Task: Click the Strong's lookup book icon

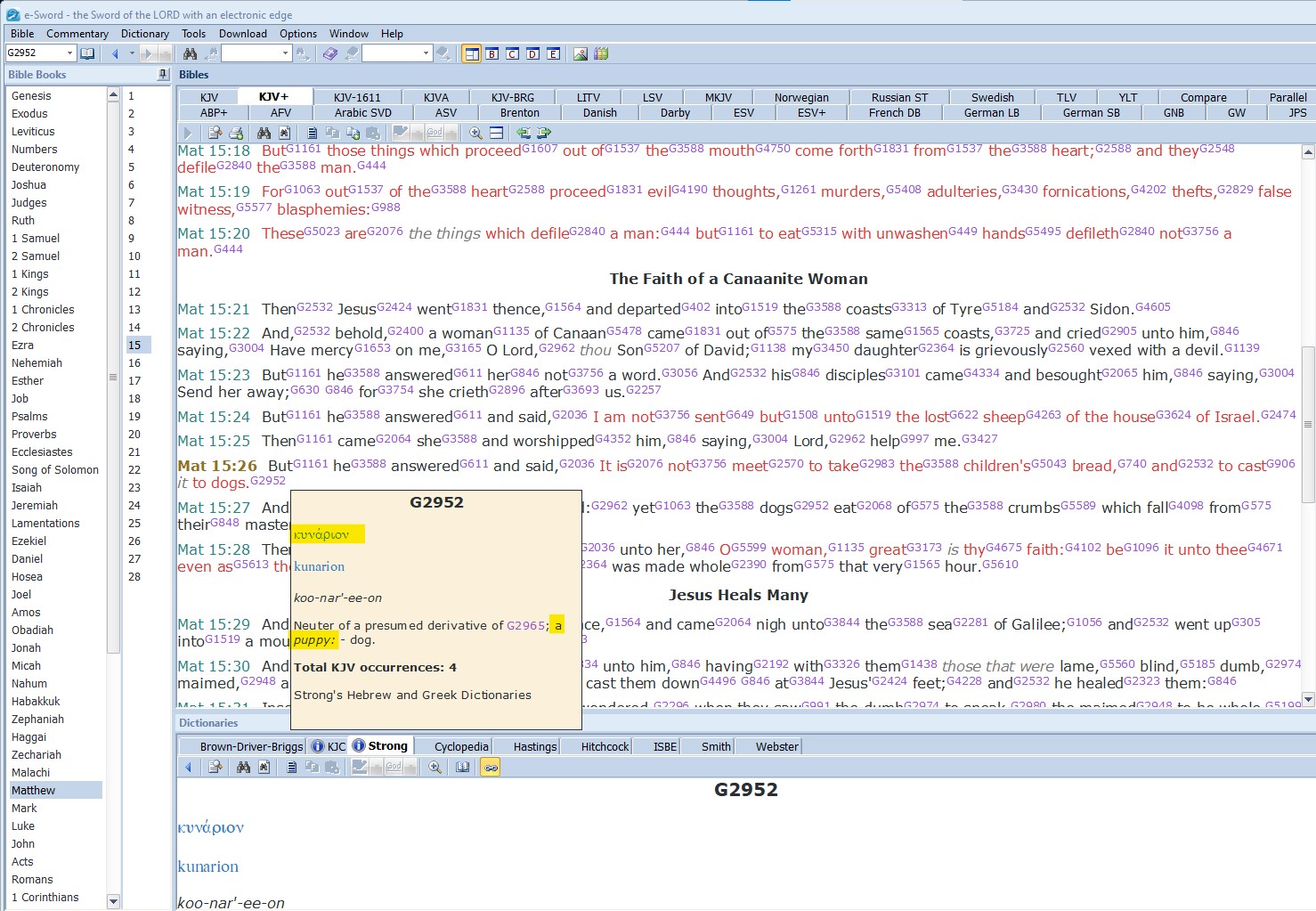Action: [87, 53]
